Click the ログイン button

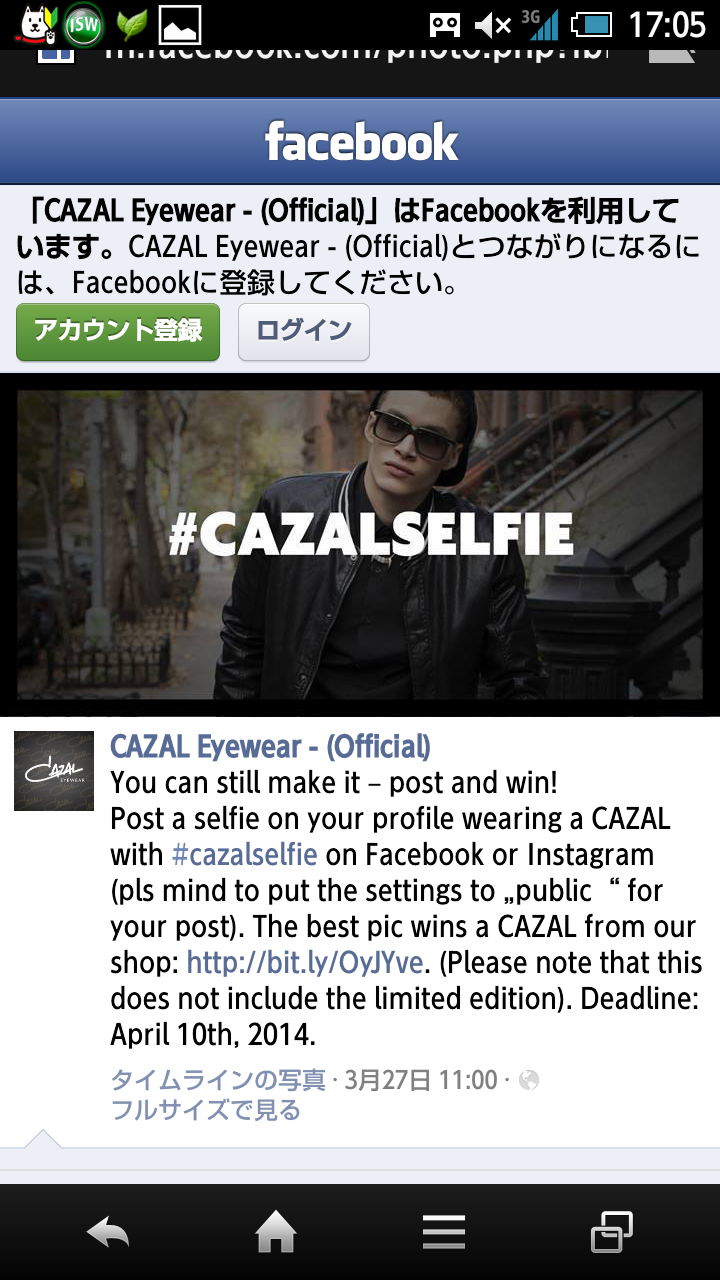click(304, 332)
